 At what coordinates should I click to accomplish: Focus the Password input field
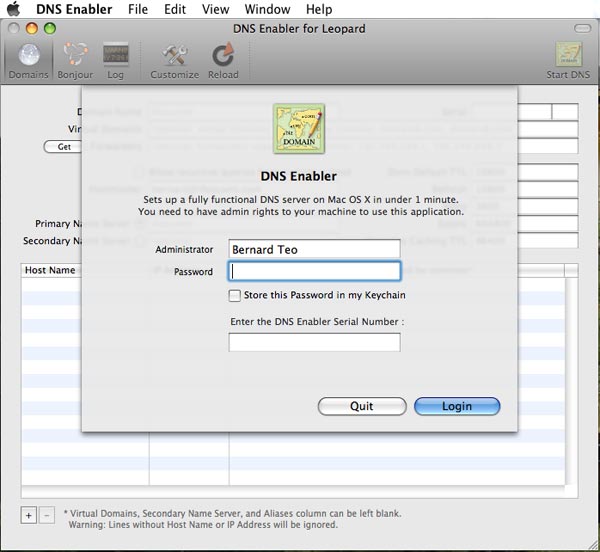(314, 271)
